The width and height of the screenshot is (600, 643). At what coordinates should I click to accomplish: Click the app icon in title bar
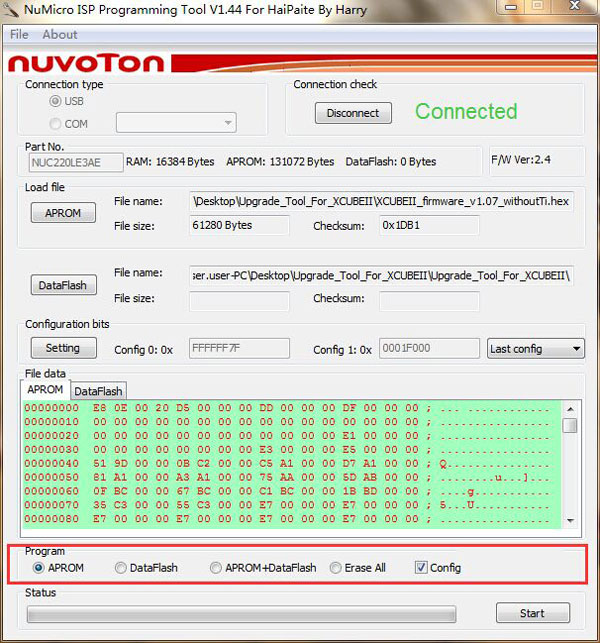point(10,10)
